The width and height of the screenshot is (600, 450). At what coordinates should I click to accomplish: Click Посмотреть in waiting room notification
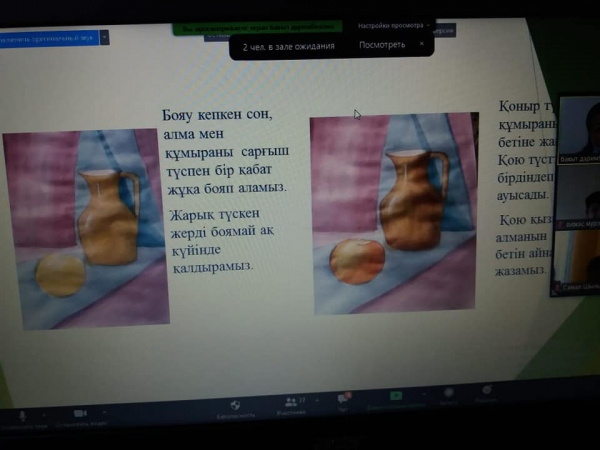381,45
